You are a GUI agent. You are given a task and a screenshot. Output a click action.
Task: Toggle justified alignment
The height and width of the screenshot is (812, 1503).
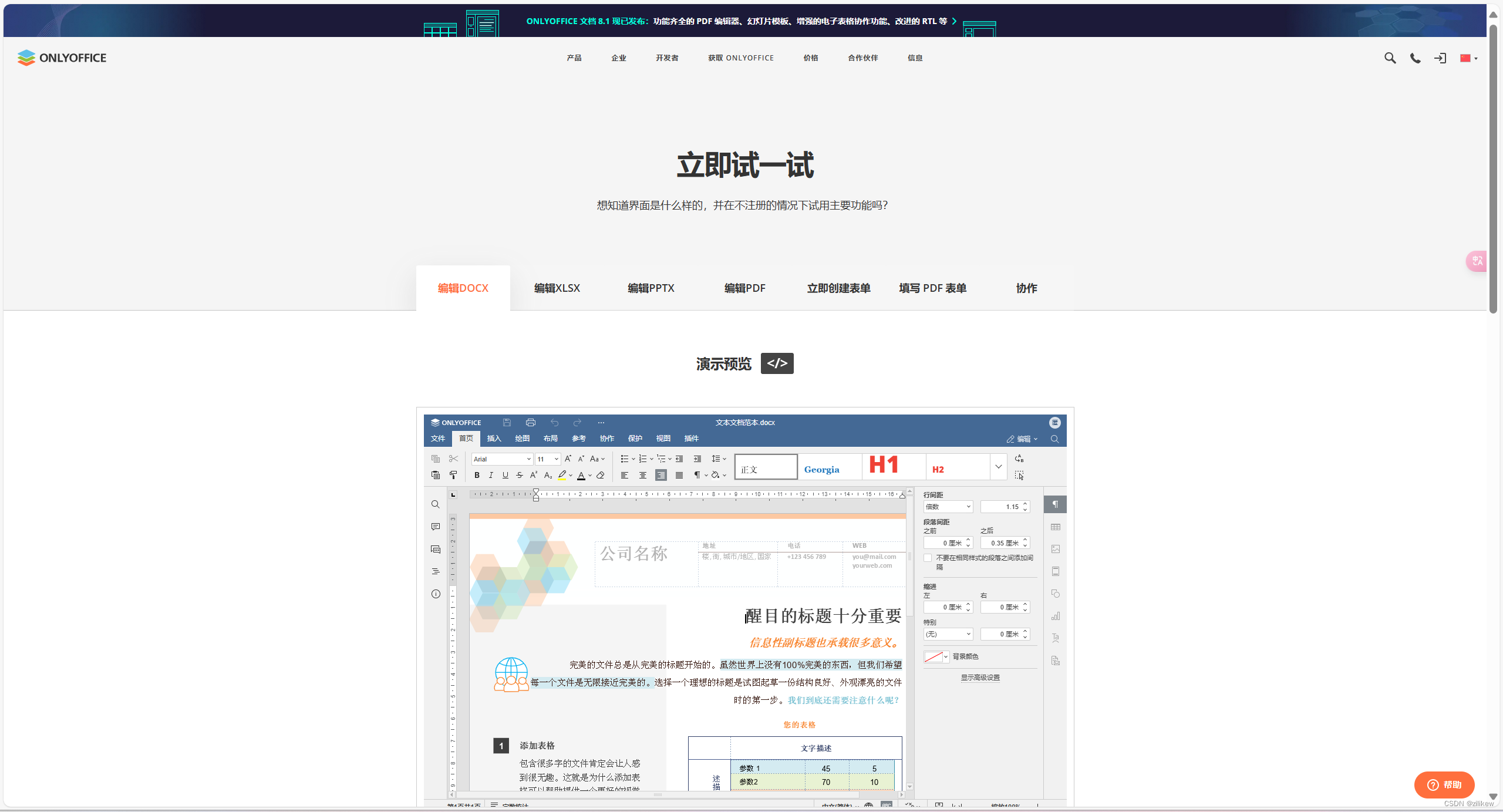click(679, 475)
